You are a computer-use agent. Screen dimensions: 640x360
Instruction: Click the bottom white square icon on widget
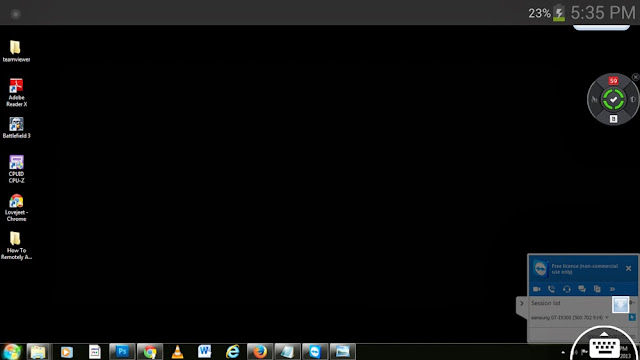coord(613,119)
